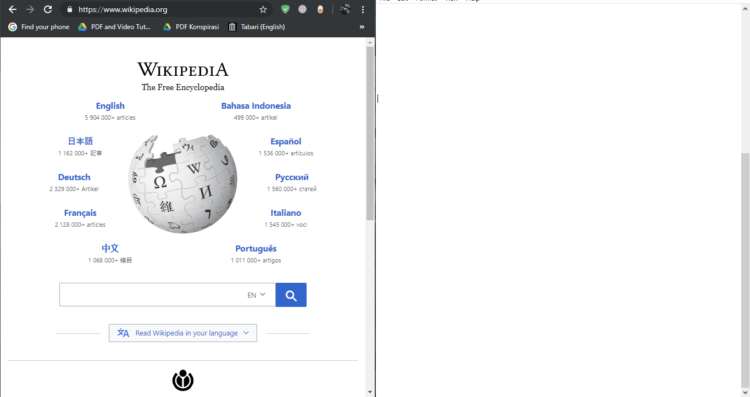Click the text The Free Encyclopedia
This screenshot has height=397, width=750.
click(x=183, y=87)
